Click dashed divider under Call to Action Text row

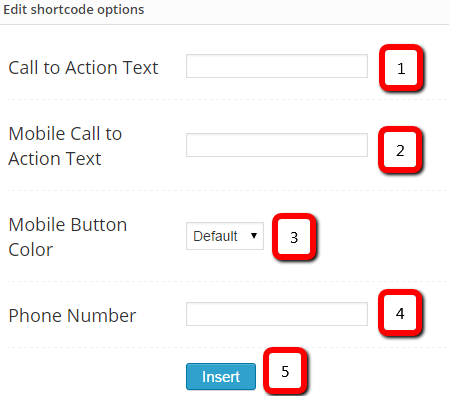pos(227,99)
